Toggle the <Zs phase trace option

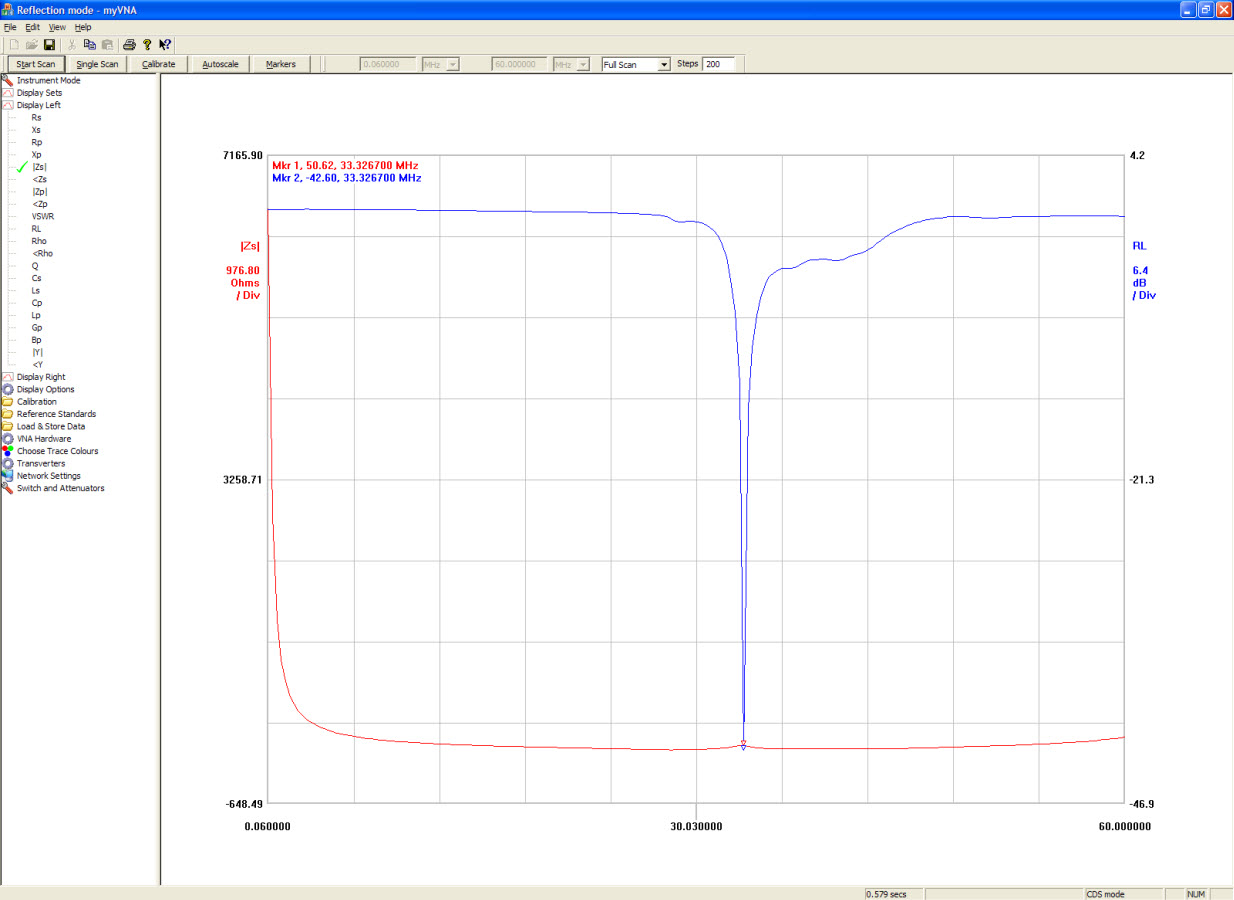pyautogui.click(x=40, y=179)
